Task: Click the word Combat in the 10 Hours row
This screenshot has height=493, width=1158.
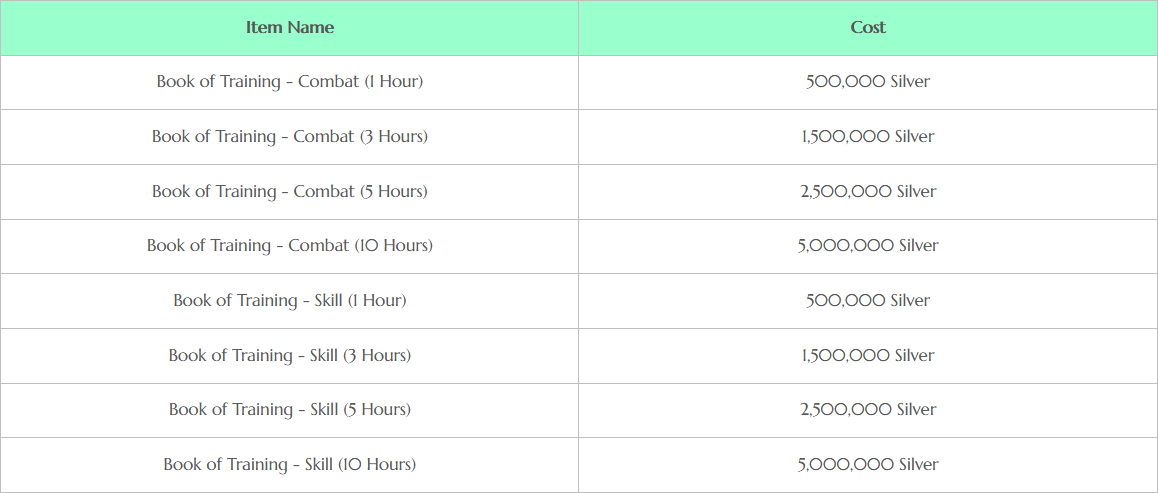Action: 318,246
